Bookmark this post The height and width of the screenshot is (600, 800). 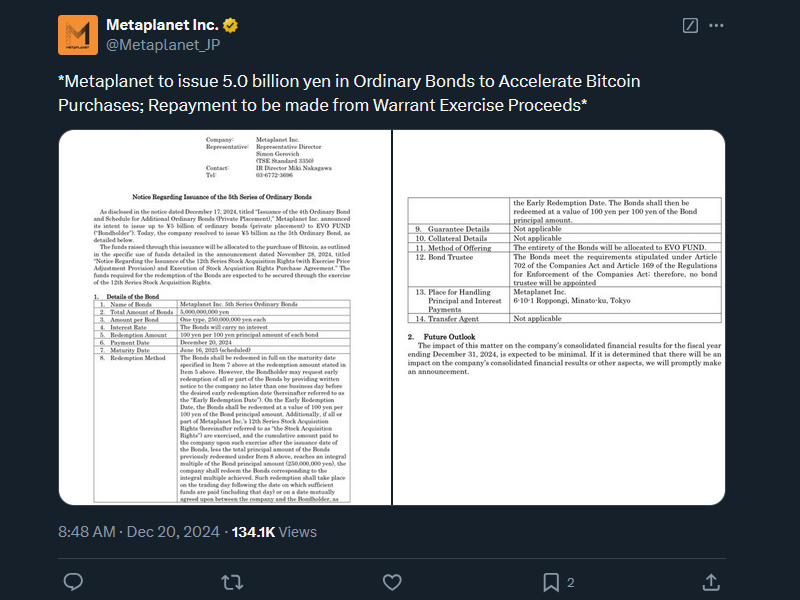551,581
